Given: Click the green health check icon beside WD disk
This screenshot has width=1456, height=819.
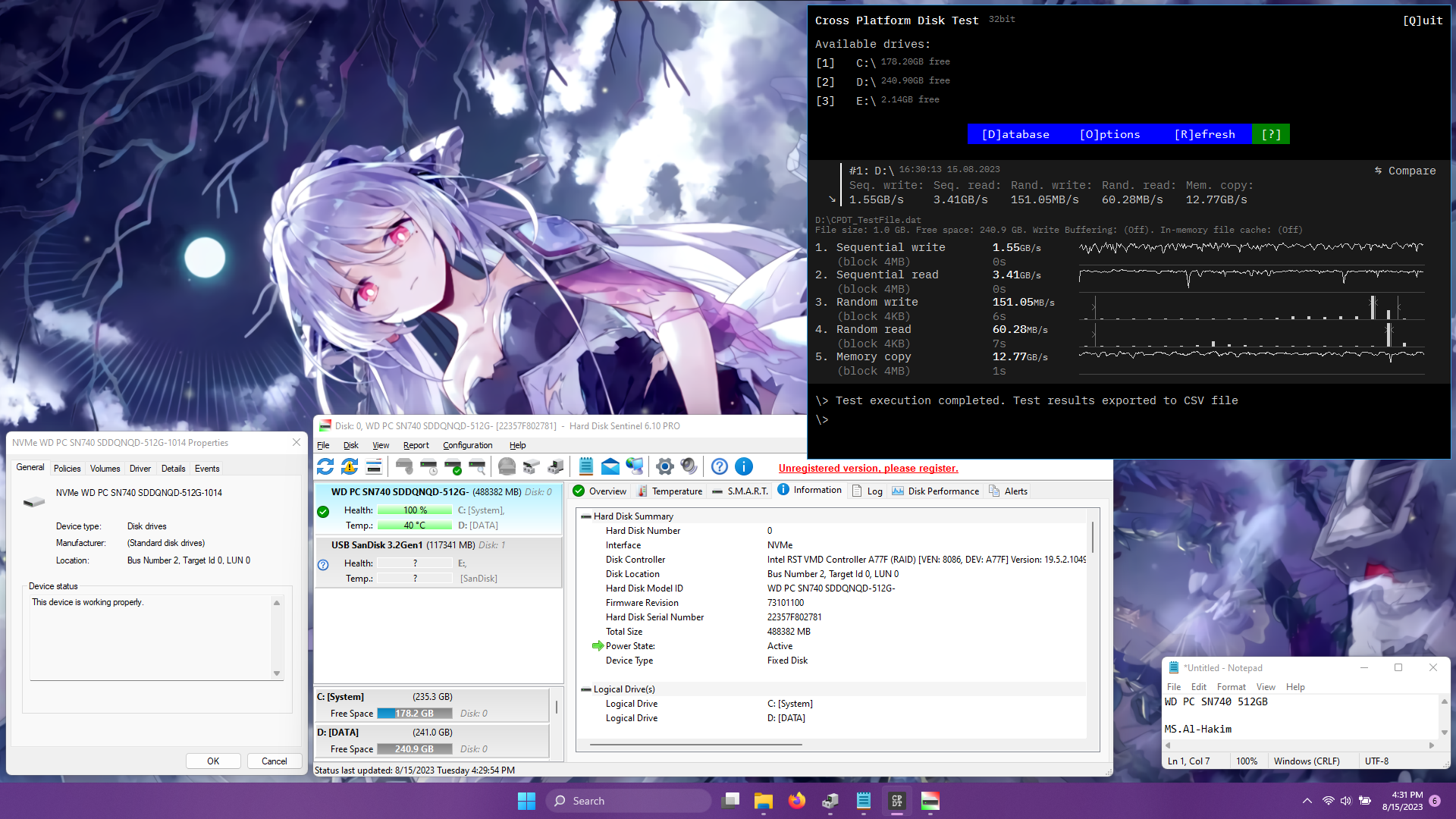Looking at the screenshot, I should click(x=323, y=512).
